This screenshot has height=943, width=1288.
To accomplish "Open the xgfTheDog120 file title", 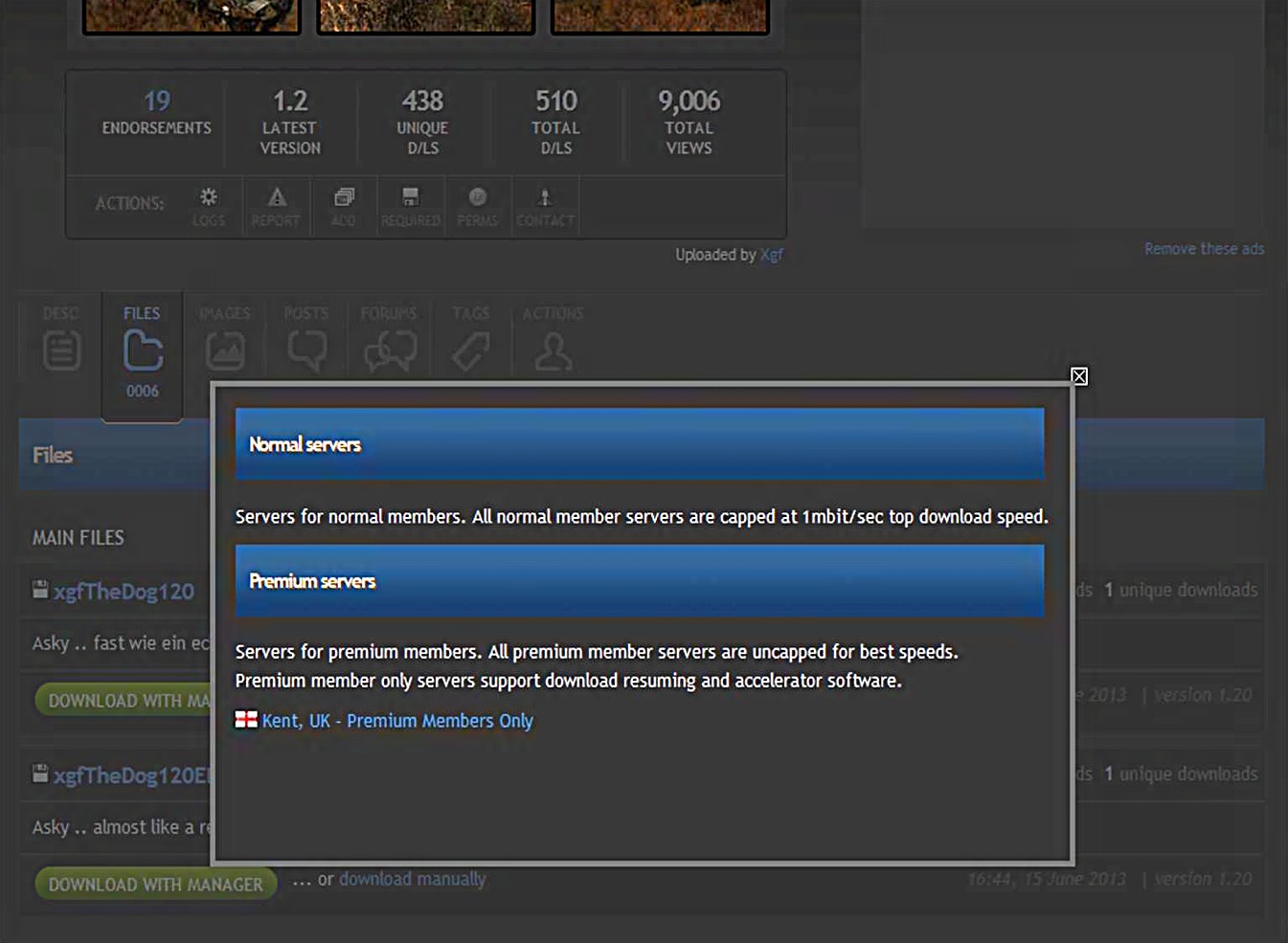I will point(124,592).
